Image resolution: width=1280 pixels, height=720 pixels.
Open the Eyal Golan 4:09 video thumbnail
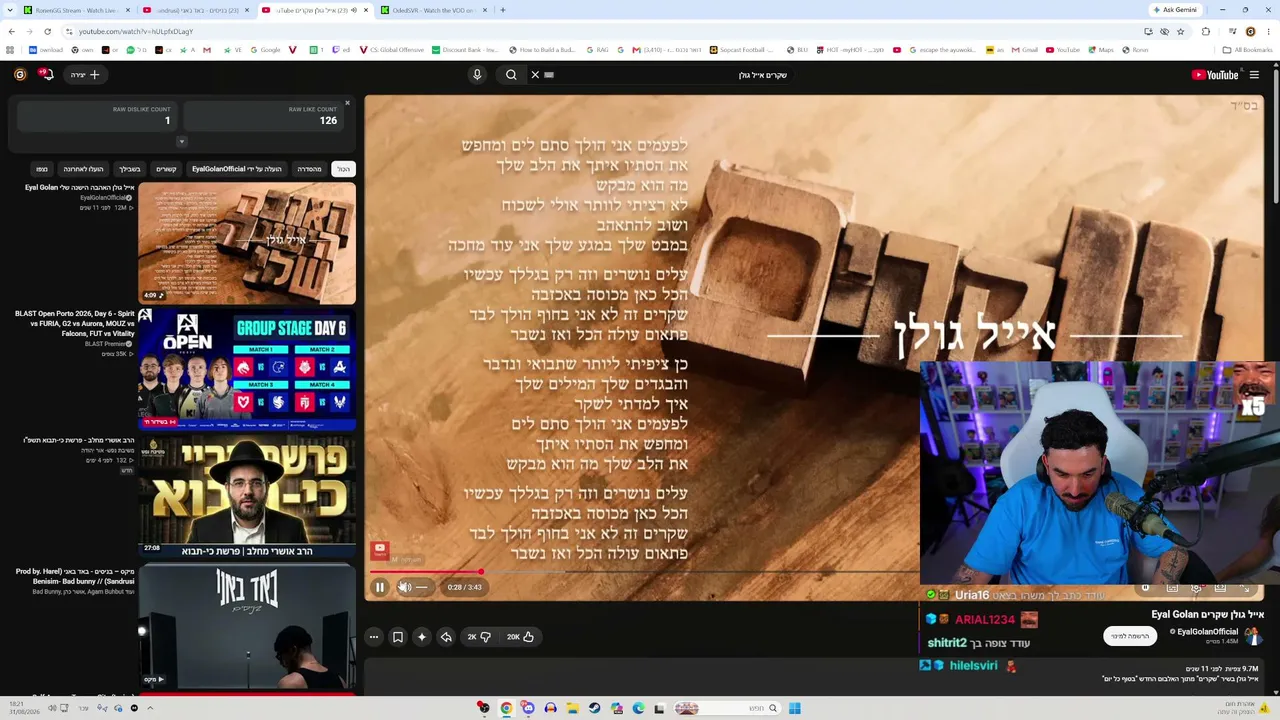(247, 243)
